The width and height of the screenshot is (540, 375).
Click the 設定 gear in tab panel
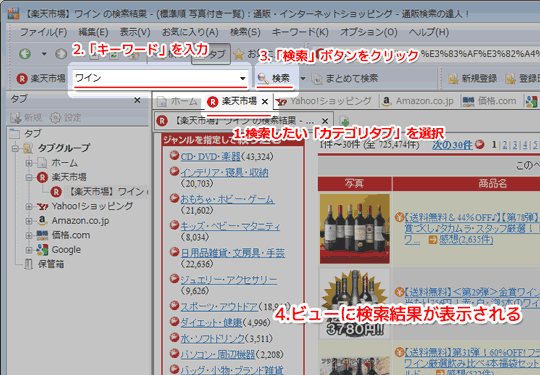tap(55, 118)
